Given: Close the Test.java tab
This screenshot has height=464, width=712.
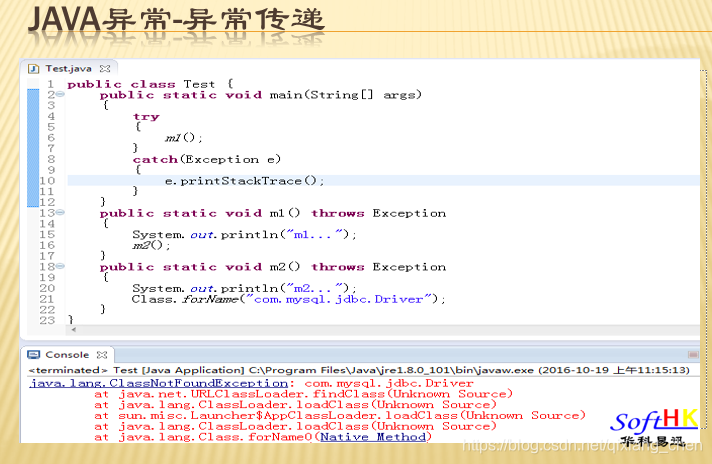Looking at the screenshot, I should coord(105,69).
